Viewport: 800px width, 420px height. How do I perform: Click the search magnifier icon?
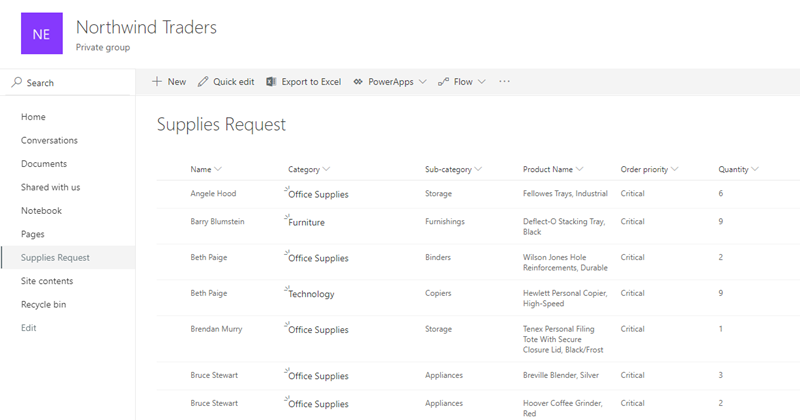coord(16,83)
